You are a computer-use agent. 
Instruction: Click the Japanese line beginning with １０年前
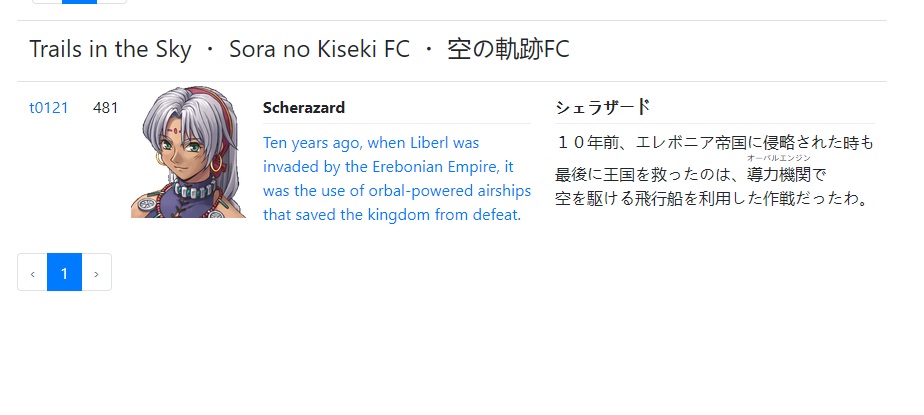(714, 143)
